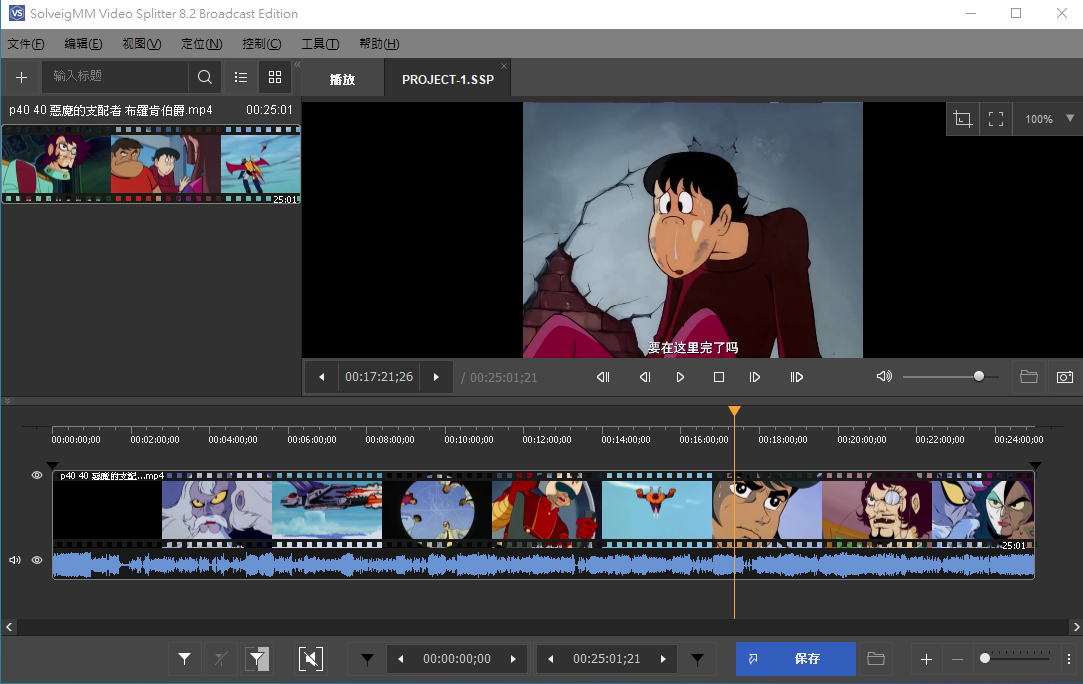Switch to the 播放 tab
The width and height of the screenshot is (1083, 684).
pos(342,79)
